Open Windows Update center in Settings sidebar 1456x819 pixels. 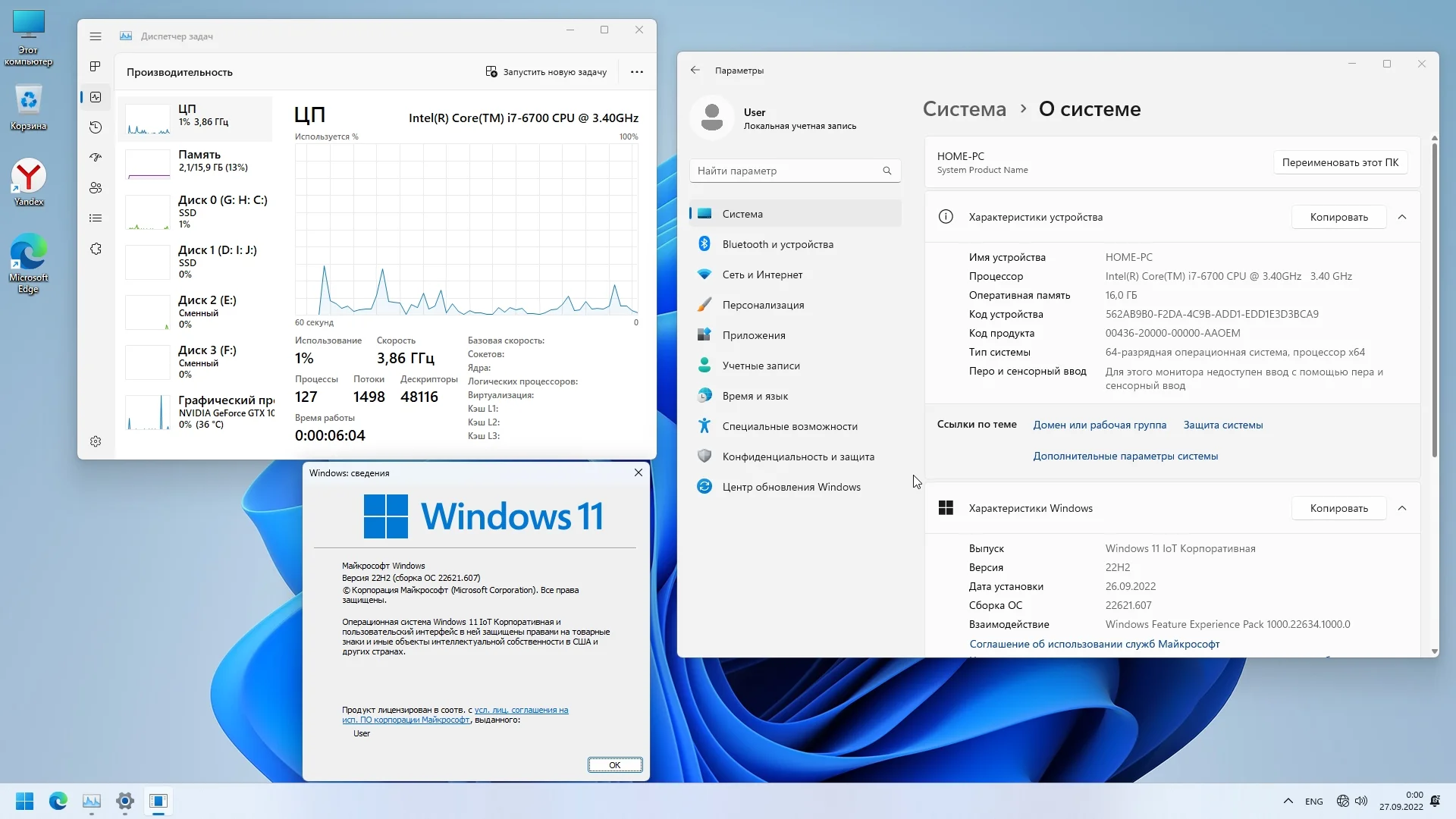(791, 487)
